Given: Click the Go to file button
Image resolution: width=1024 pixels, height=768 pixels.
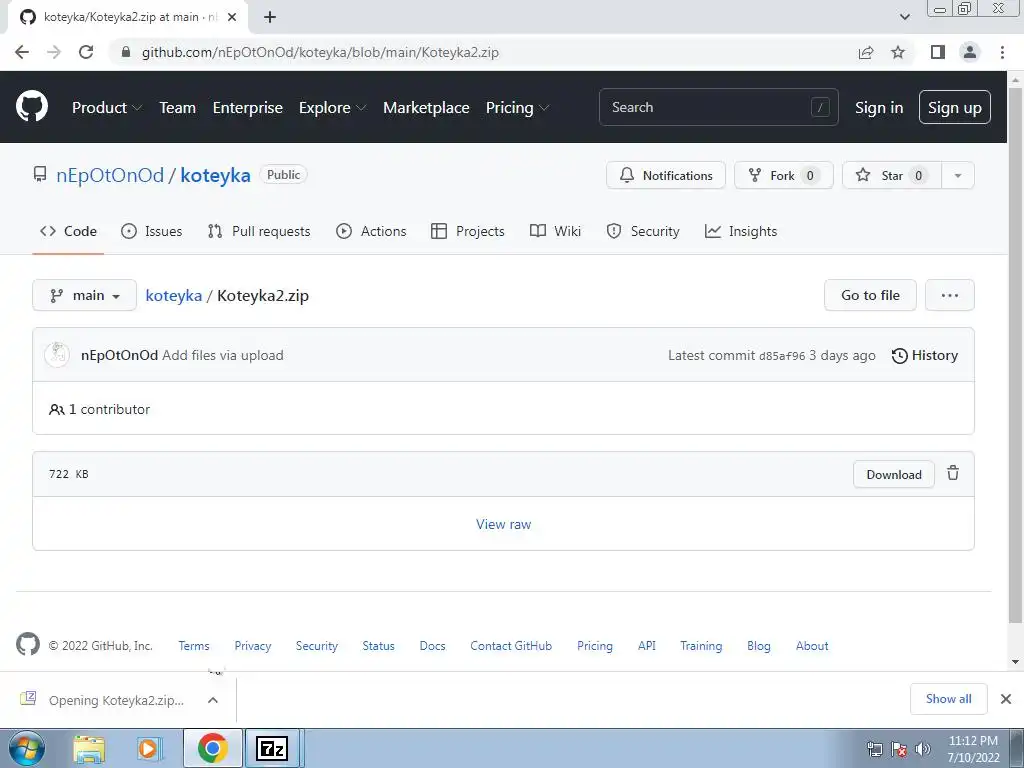Looking at the screenshot, I should coord(870,295).
